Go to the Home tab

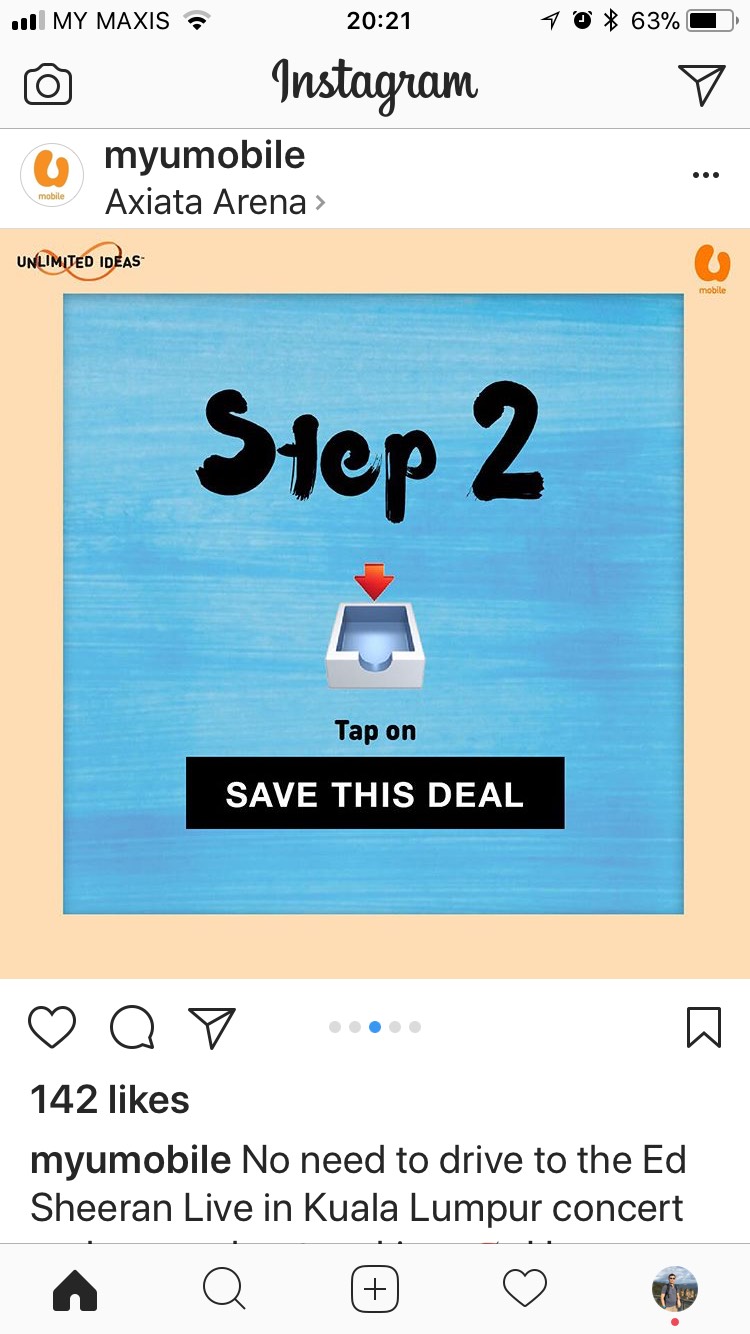(75, 1289)
